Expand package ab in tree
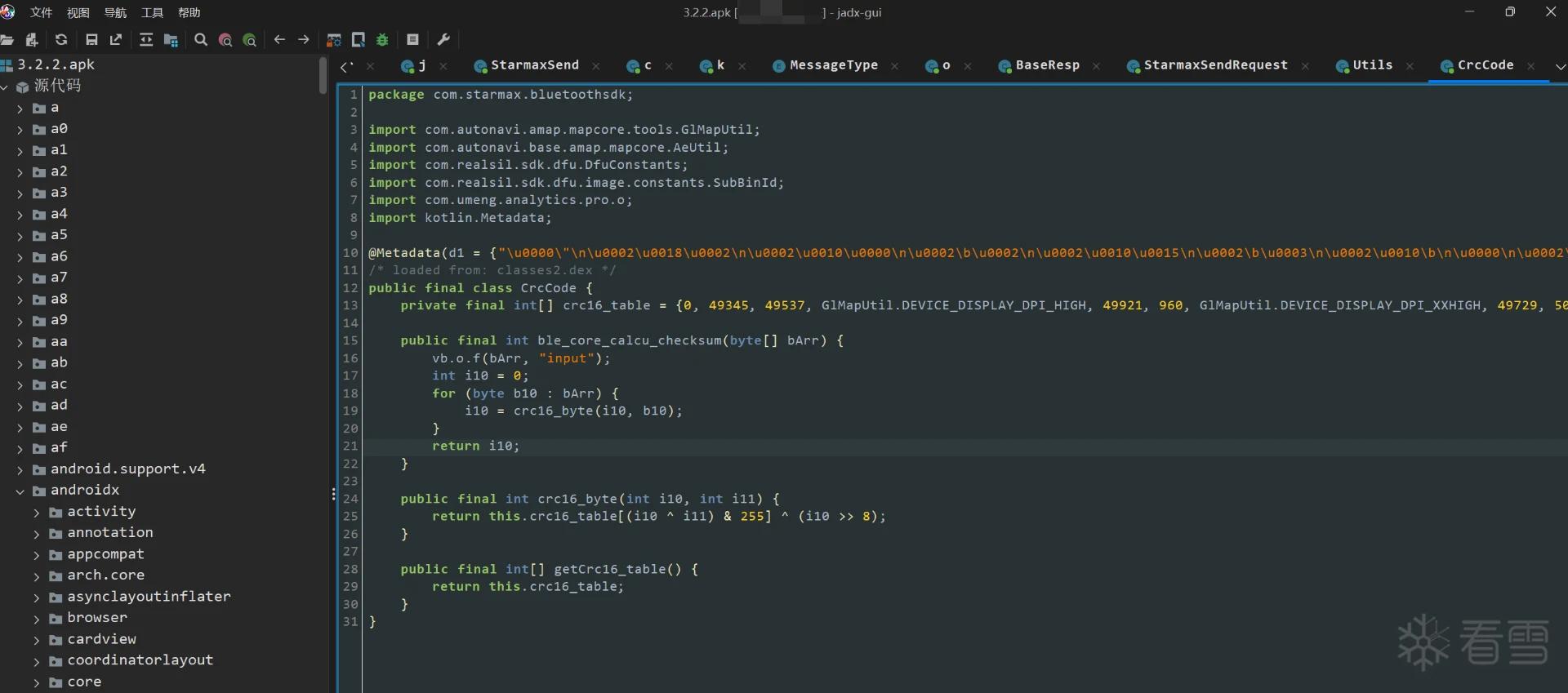Image resolution: width=1568 pixels, height=693 pixels. pyautogui.click(x=20, y=364)
